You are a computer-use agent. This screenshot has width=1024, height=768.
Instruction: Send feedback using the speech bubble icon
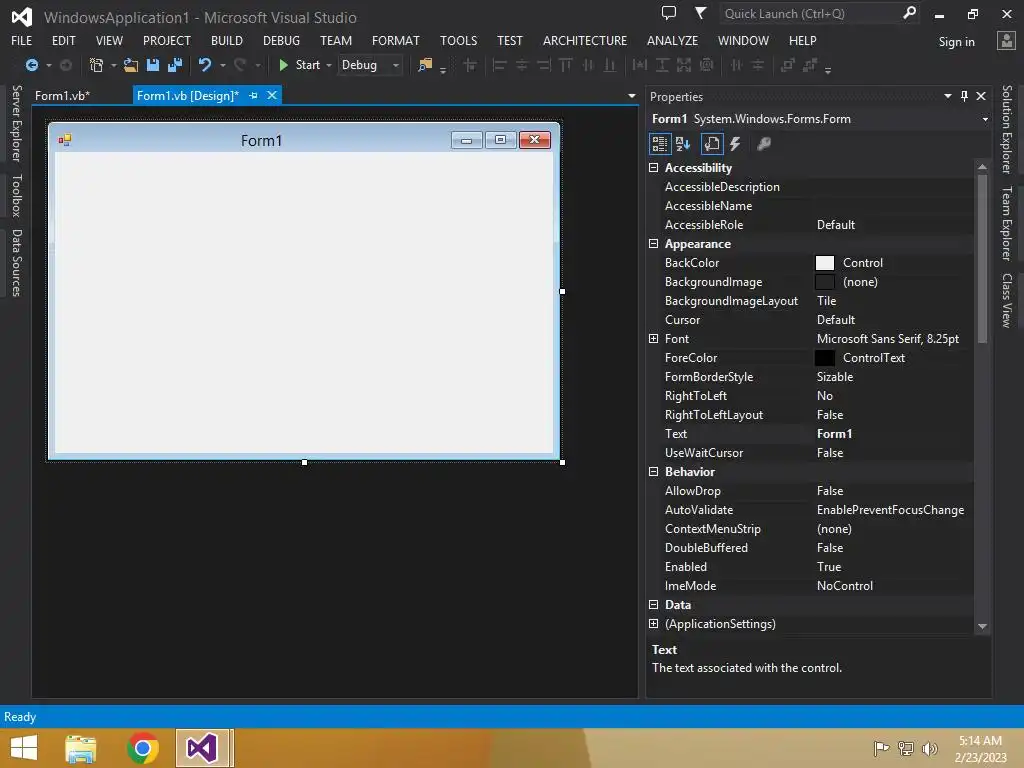669,13
